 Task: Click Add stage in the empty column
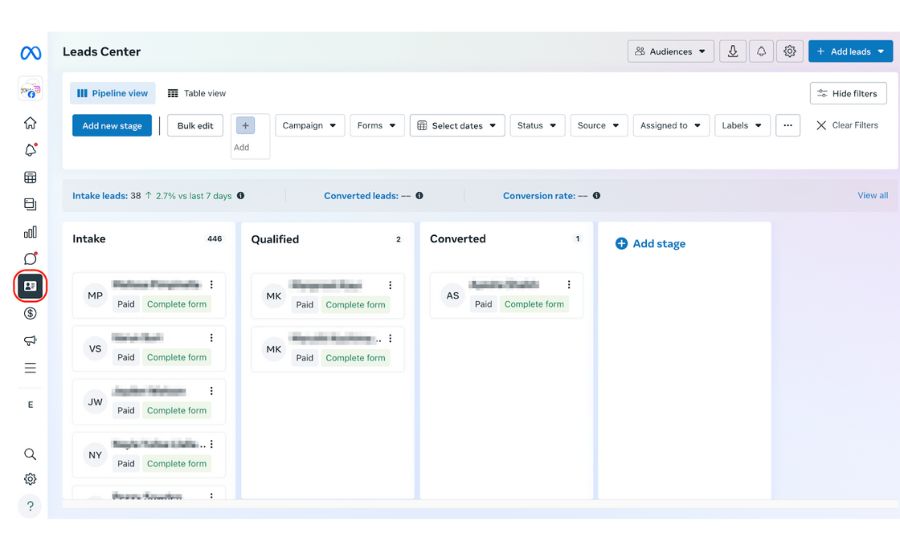650,243
